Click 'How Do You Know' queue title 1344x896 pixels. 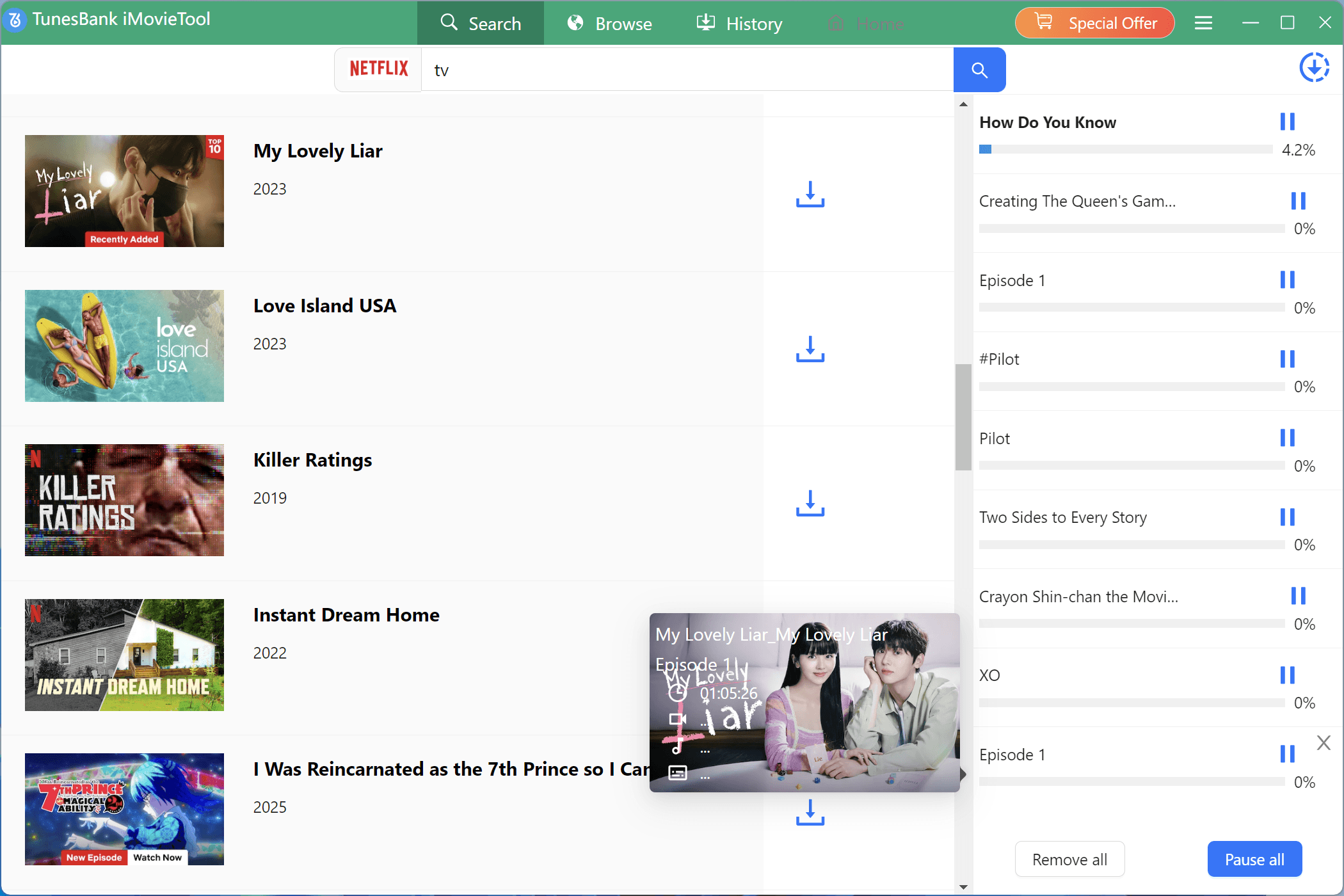[x=1048, y=122]
